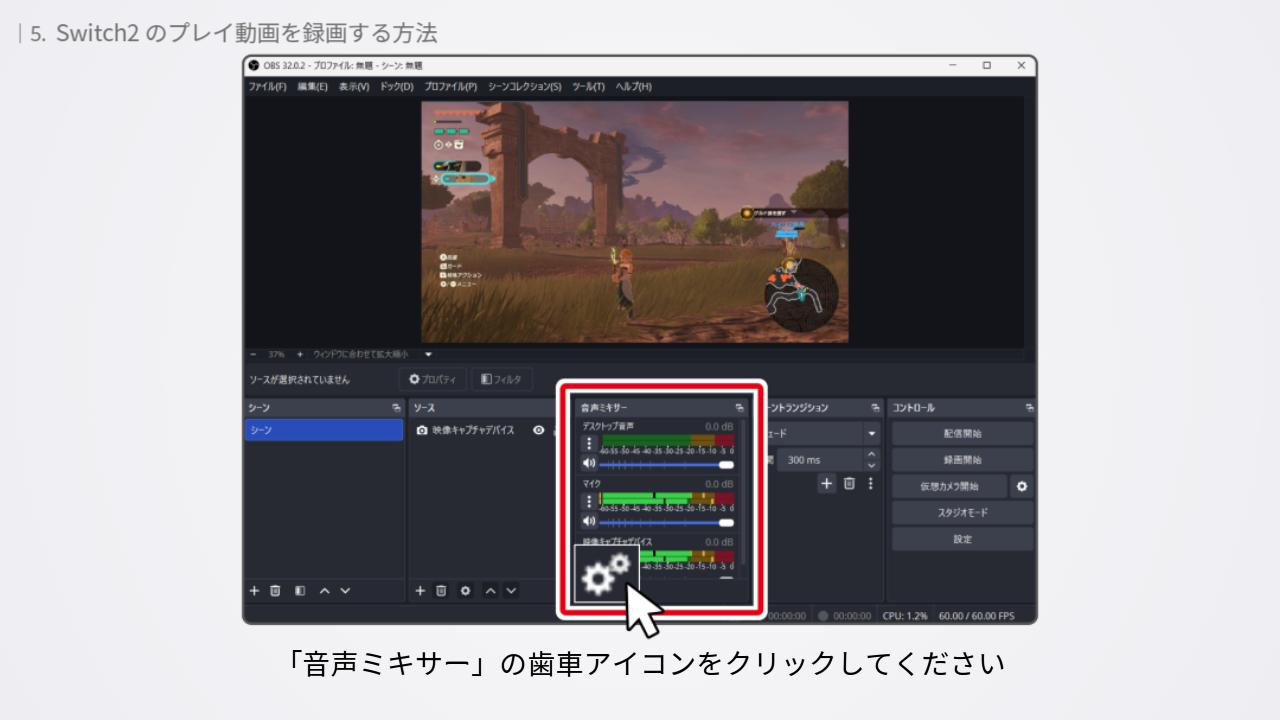This screenshot has height=720, width=1280.
Task: Open the ツール(T) menu
Action: pyautogui.click(x=588, y=87)
